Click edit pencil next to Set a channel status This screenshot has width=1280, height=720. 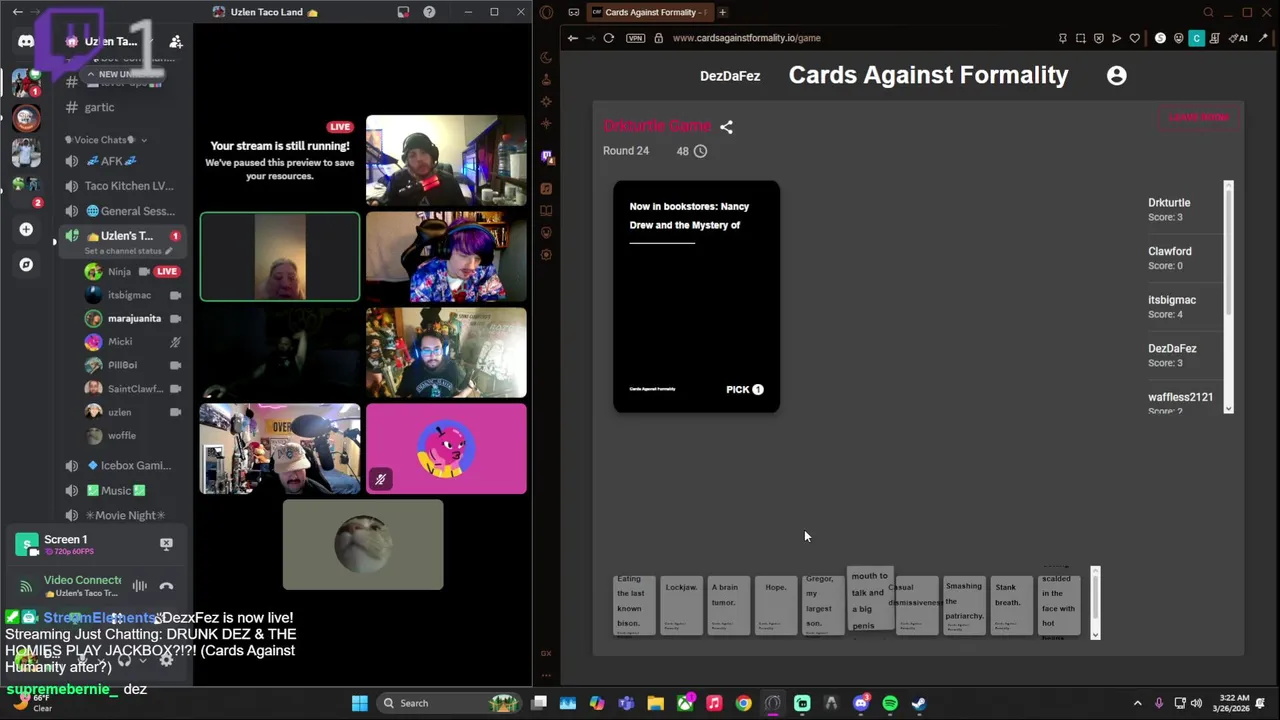click(169, 251)
